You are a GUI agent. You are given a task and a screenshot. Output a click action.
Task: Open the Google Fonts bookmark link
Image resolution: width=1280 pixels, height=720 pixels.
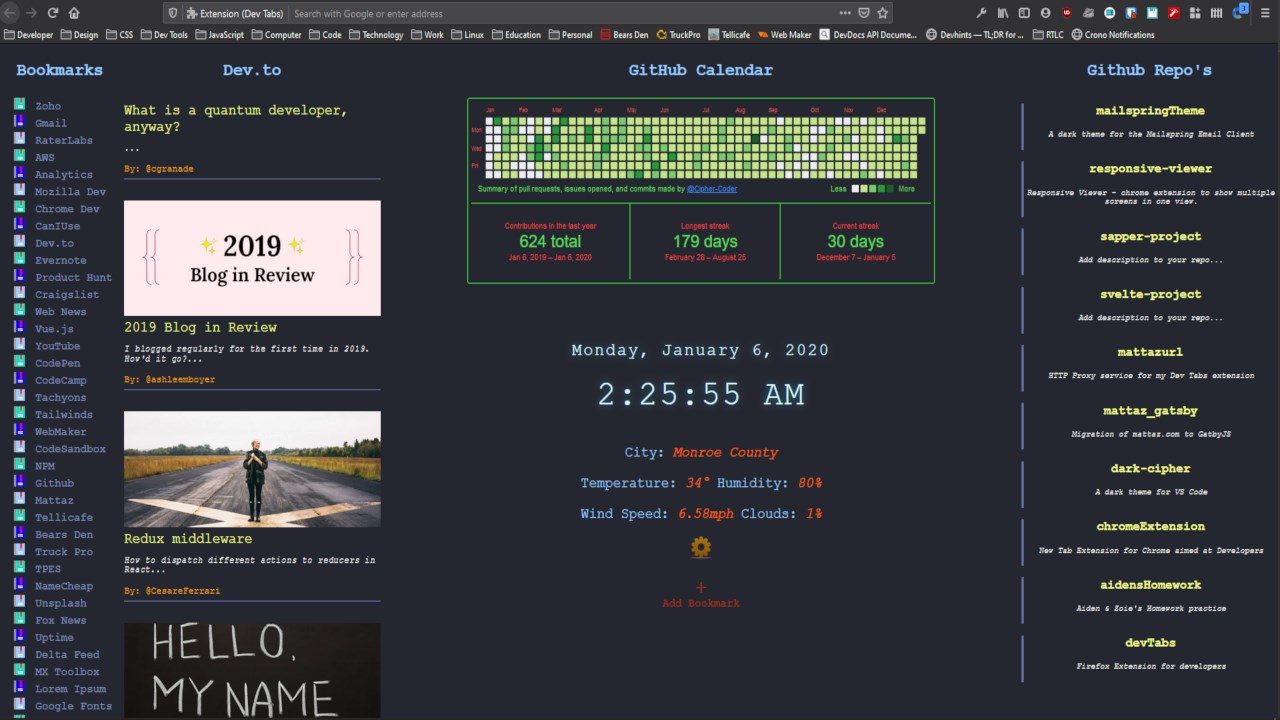[73, 706]
